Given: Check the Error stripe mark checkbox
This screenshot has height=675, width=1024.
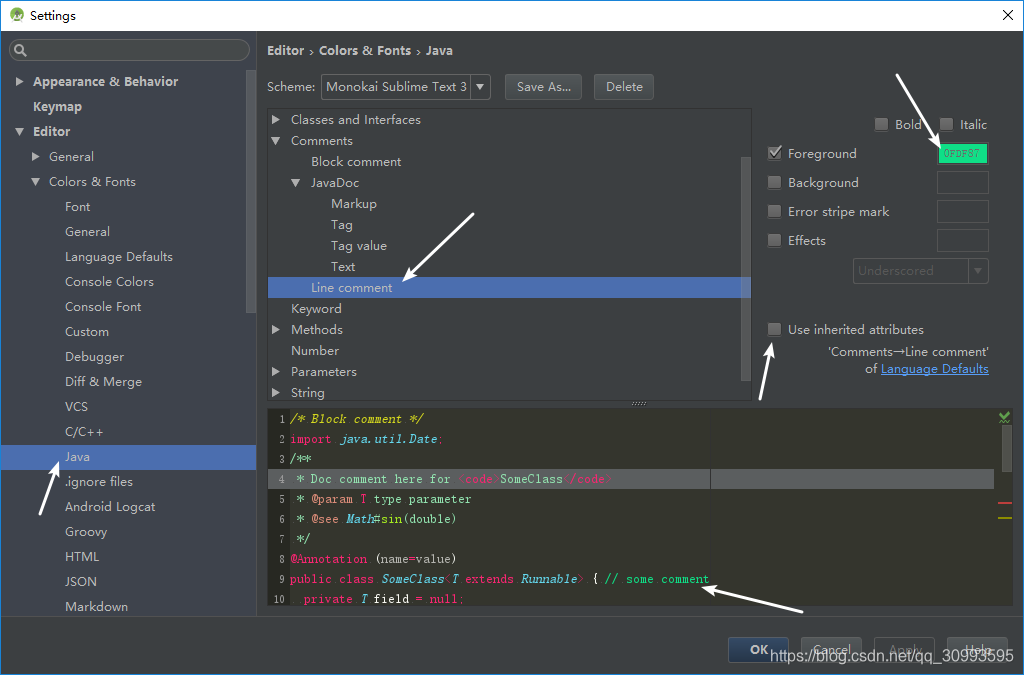Looking at the screenshot, I should point(775,211).
